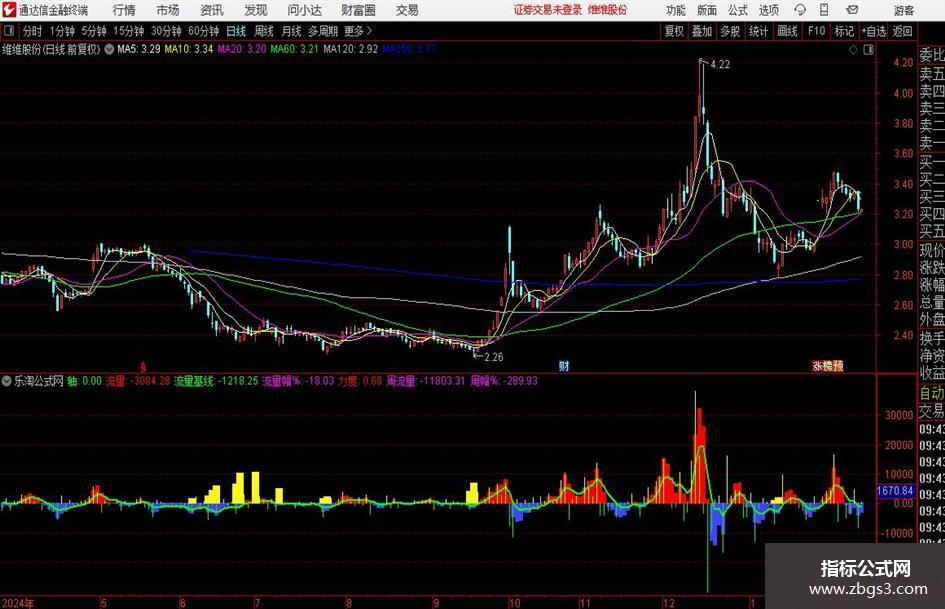Switch to the 分时 period tab
Viewport: 945px width, 609px height.
pos(33,31)
